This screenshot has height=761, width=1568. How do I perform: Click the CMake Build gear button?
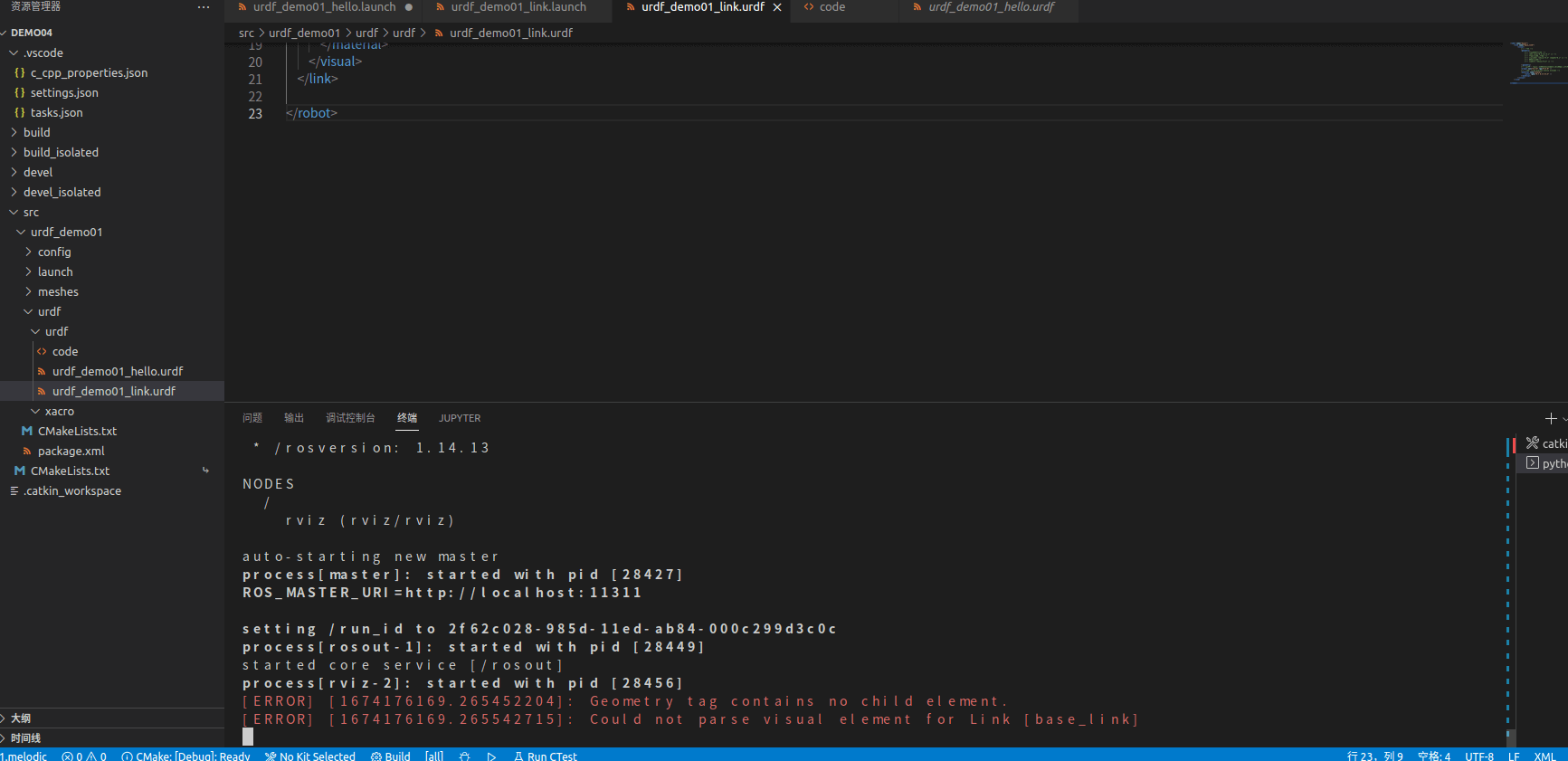coord(391,756)
